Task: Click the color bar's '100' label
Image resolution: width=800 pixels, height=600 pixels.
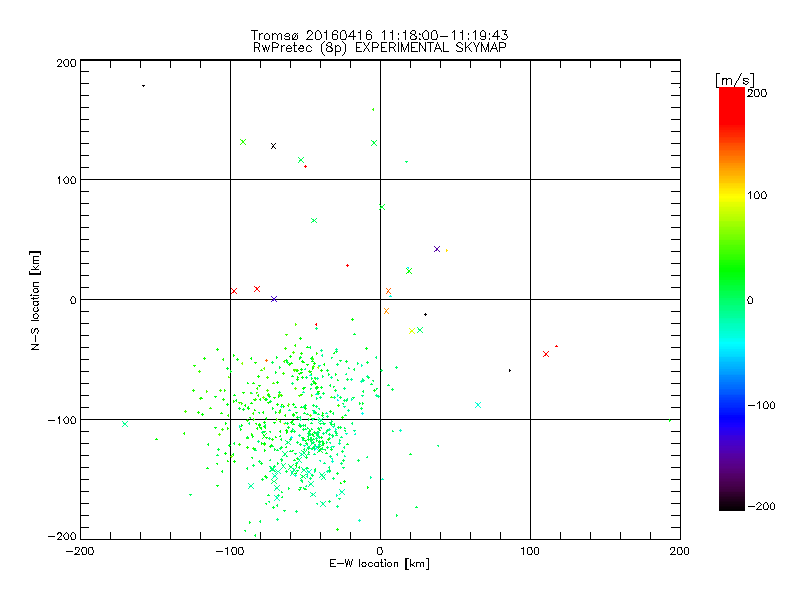Action: click(x=757, y=195)
